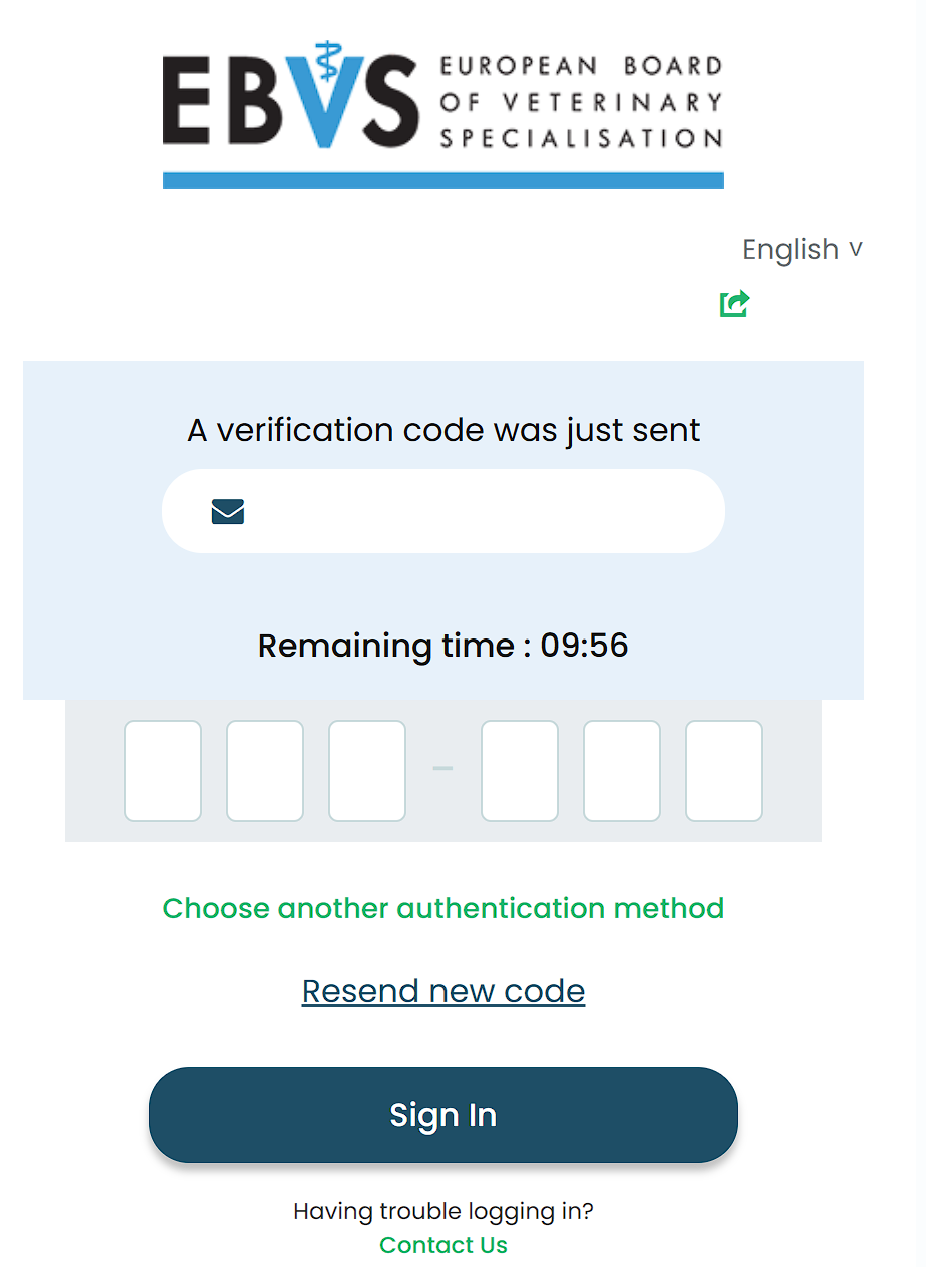Screen dimensions: 926x1267
Task: Focus the fourth verification code box
Action: [520, 770]
